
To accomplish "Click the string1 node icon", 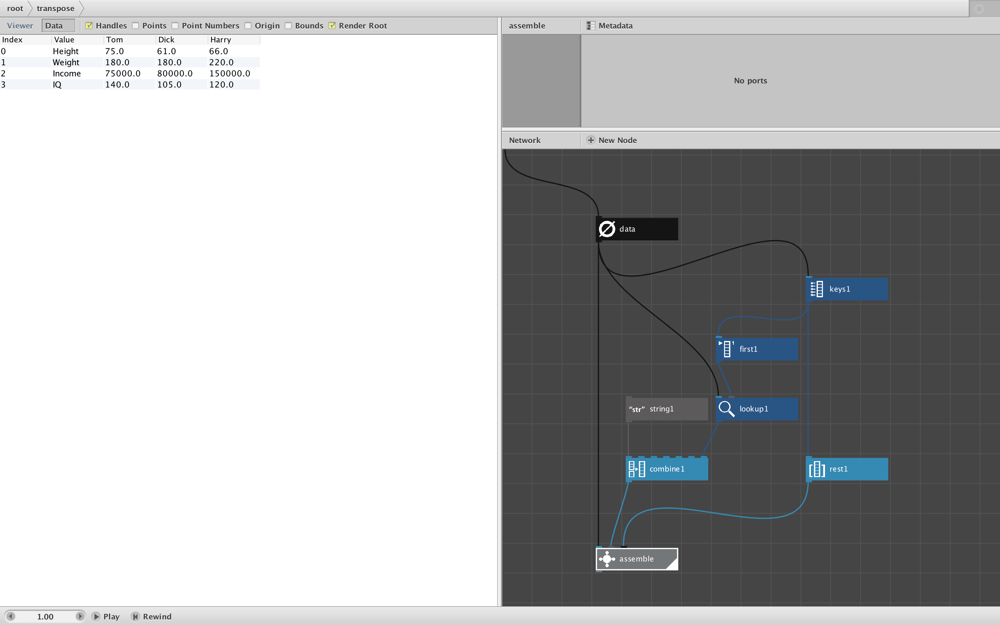I will click(x=636, y=409).
